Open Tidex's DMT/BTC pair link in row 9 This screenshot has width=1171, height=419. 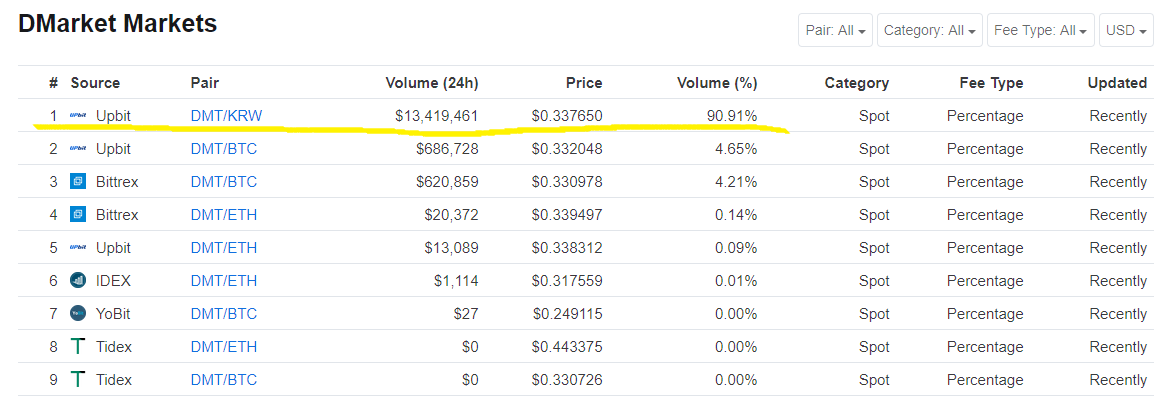tap(223, 379)
